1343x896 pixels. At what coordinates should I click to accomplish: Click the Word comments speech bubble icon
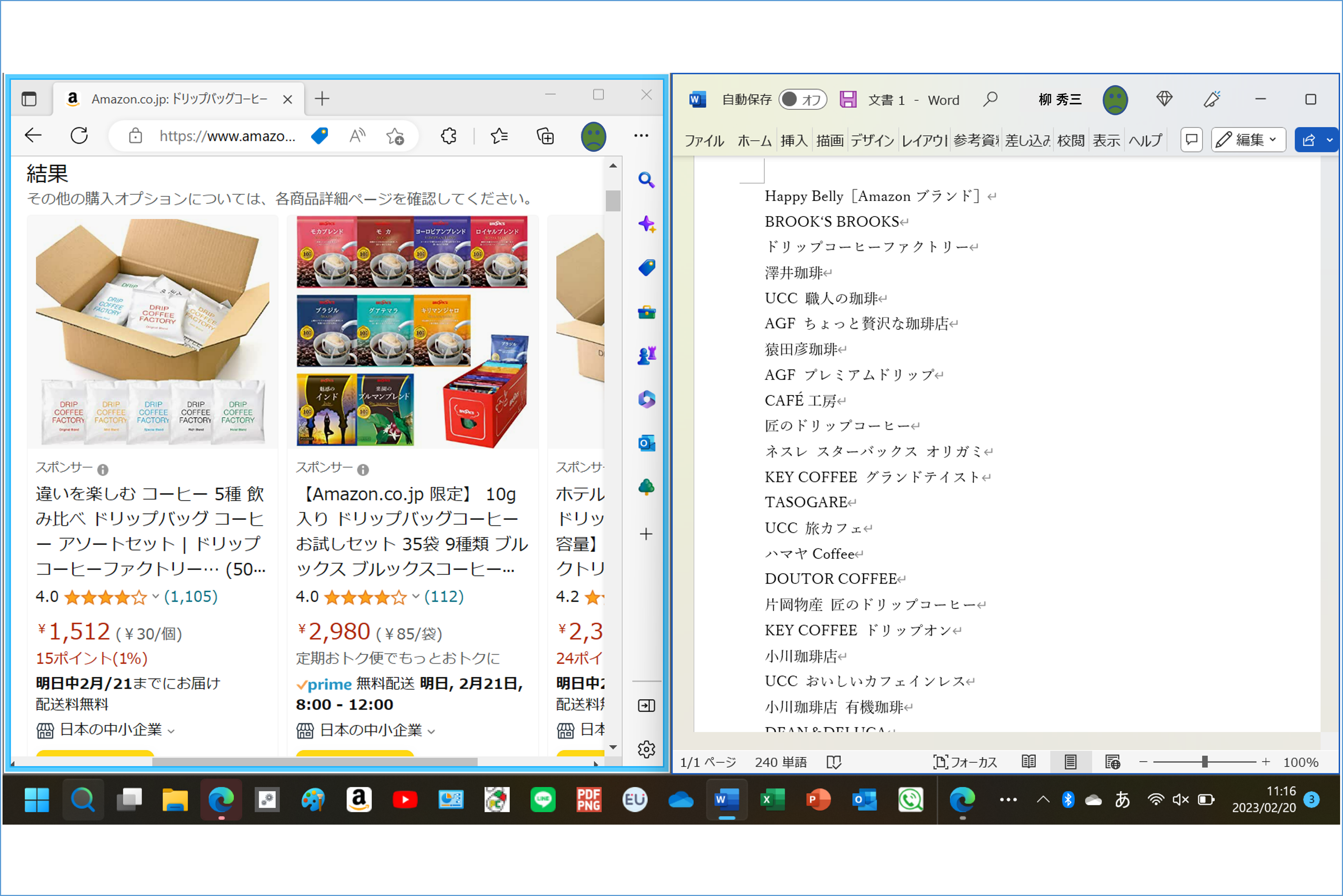(x=1191, y=140)
